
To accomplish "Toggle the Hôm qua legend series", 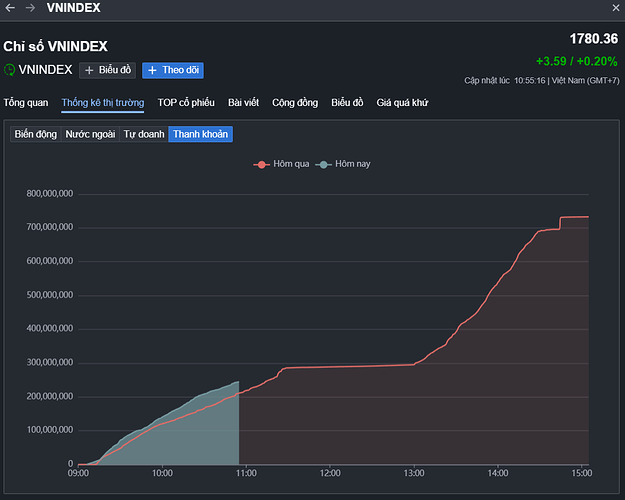I will [281, 164].
